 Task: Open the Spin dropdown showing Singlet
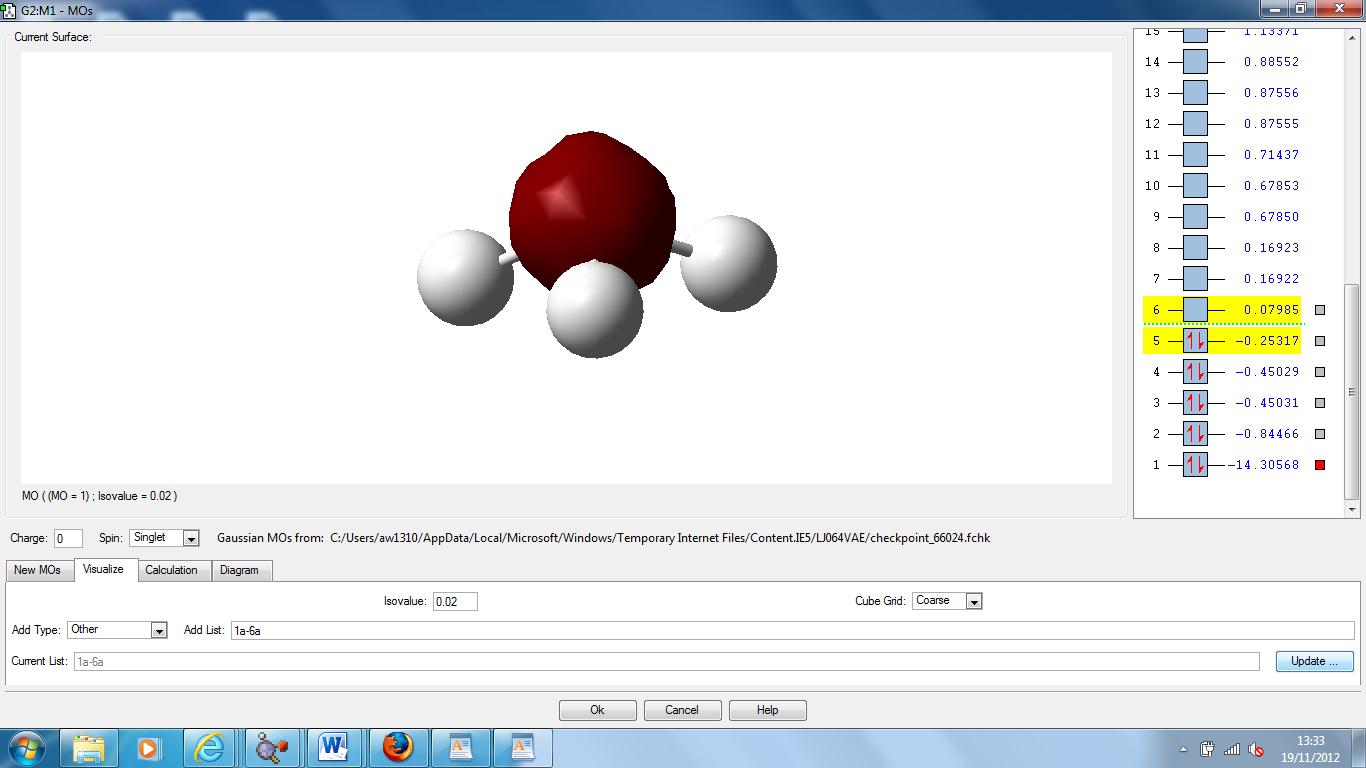pyautogui.click(x=191, y=538)
